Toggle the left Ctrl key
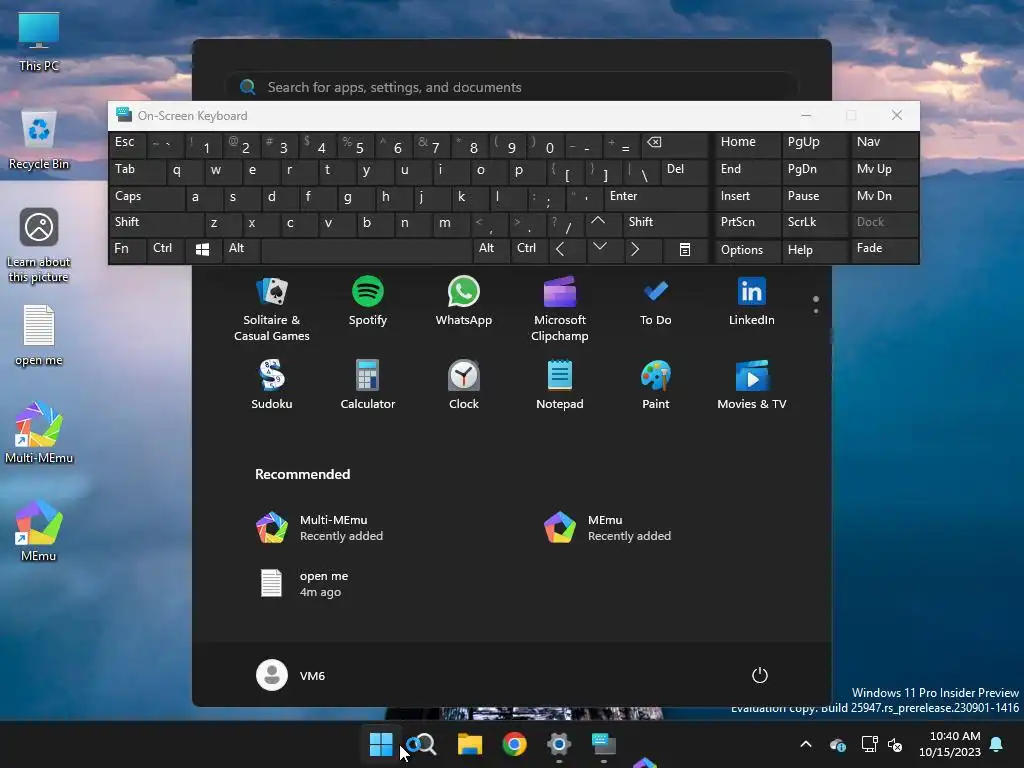Viewport: 1024px width, 768px height. 165,249
